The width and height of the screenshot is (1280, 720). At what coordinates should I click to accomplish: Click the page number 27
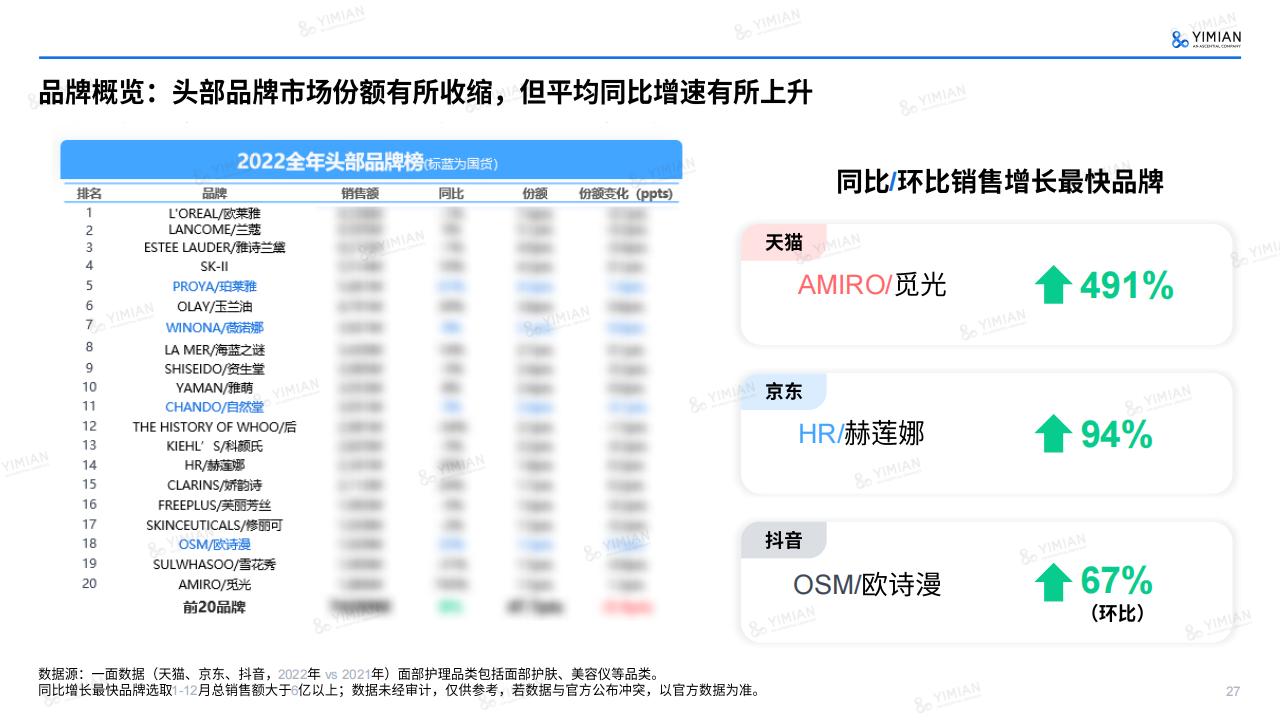click(x=1233, y=692)
